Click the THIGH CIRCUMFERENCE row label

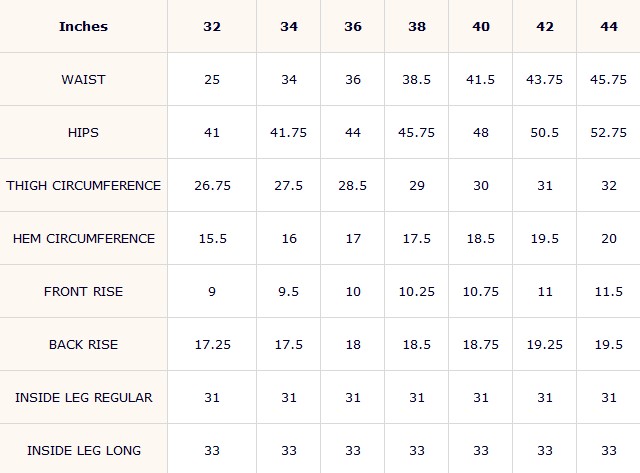83,185
